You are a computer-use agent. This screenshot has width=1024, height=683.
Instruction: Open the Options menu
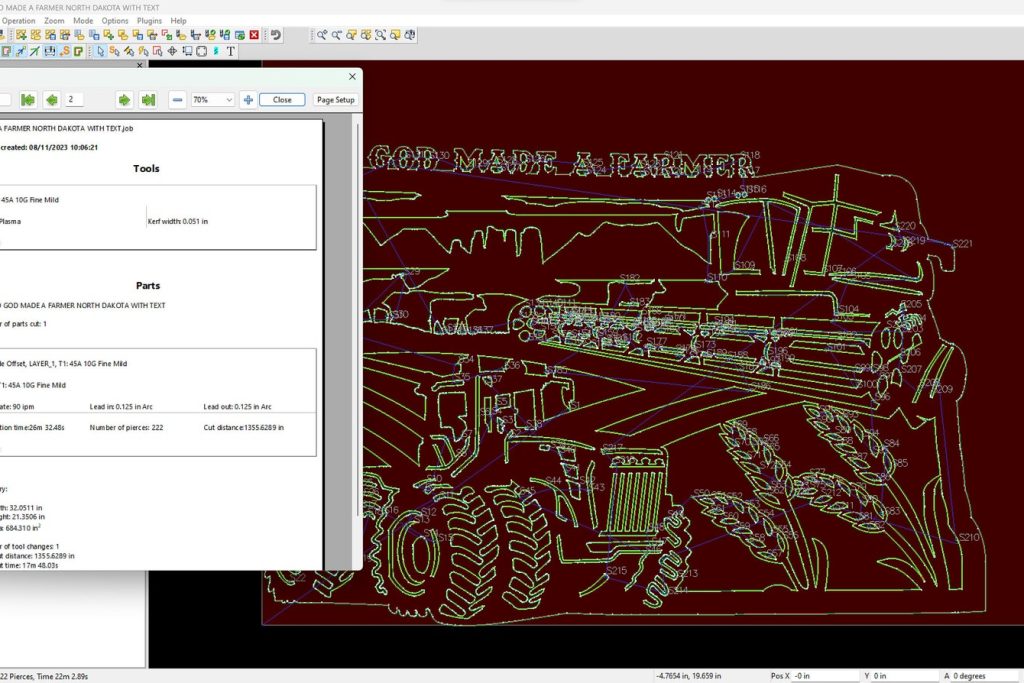click(115, 20)
